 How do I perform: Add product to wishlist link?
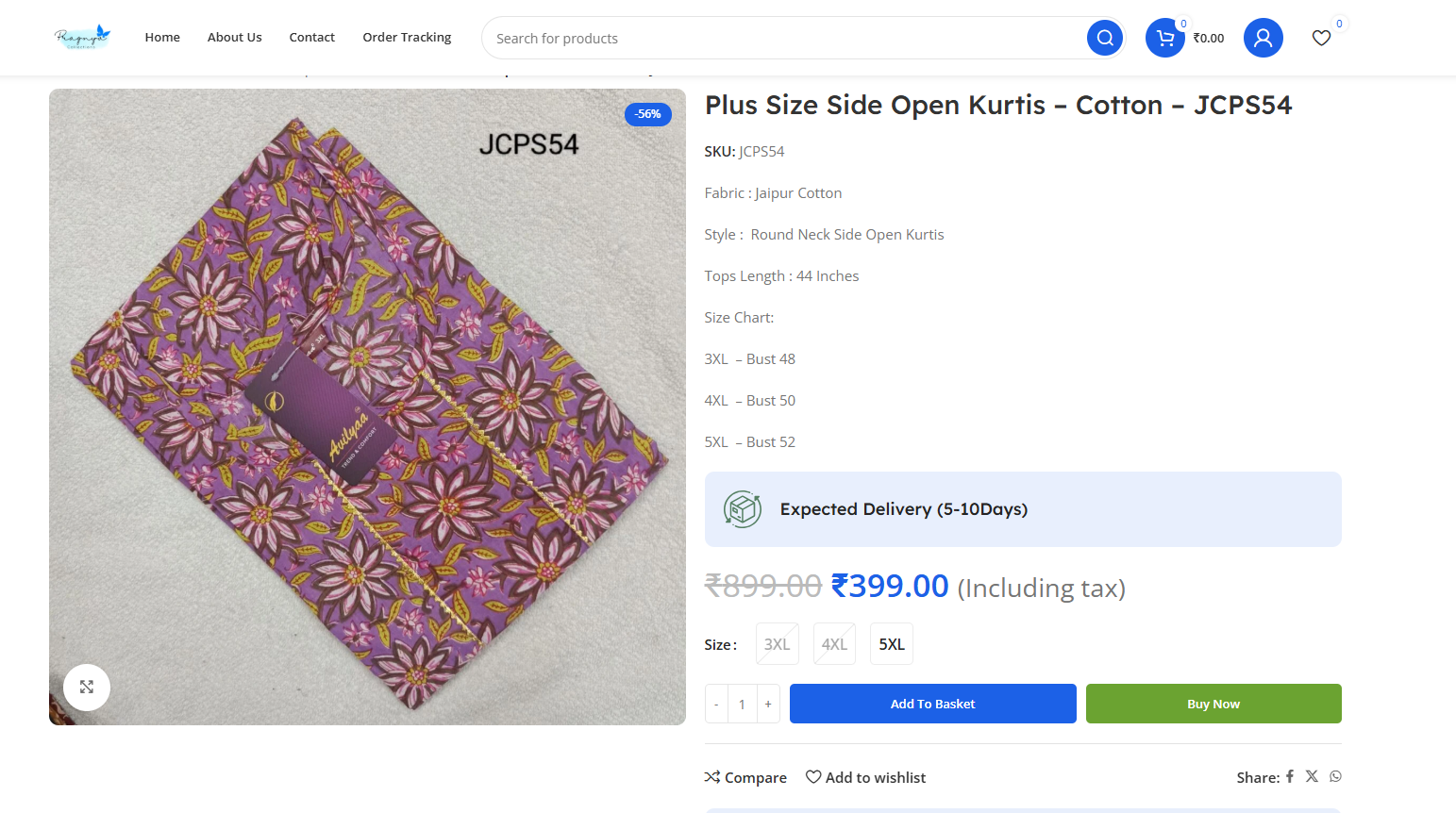(x=865, y=777)
